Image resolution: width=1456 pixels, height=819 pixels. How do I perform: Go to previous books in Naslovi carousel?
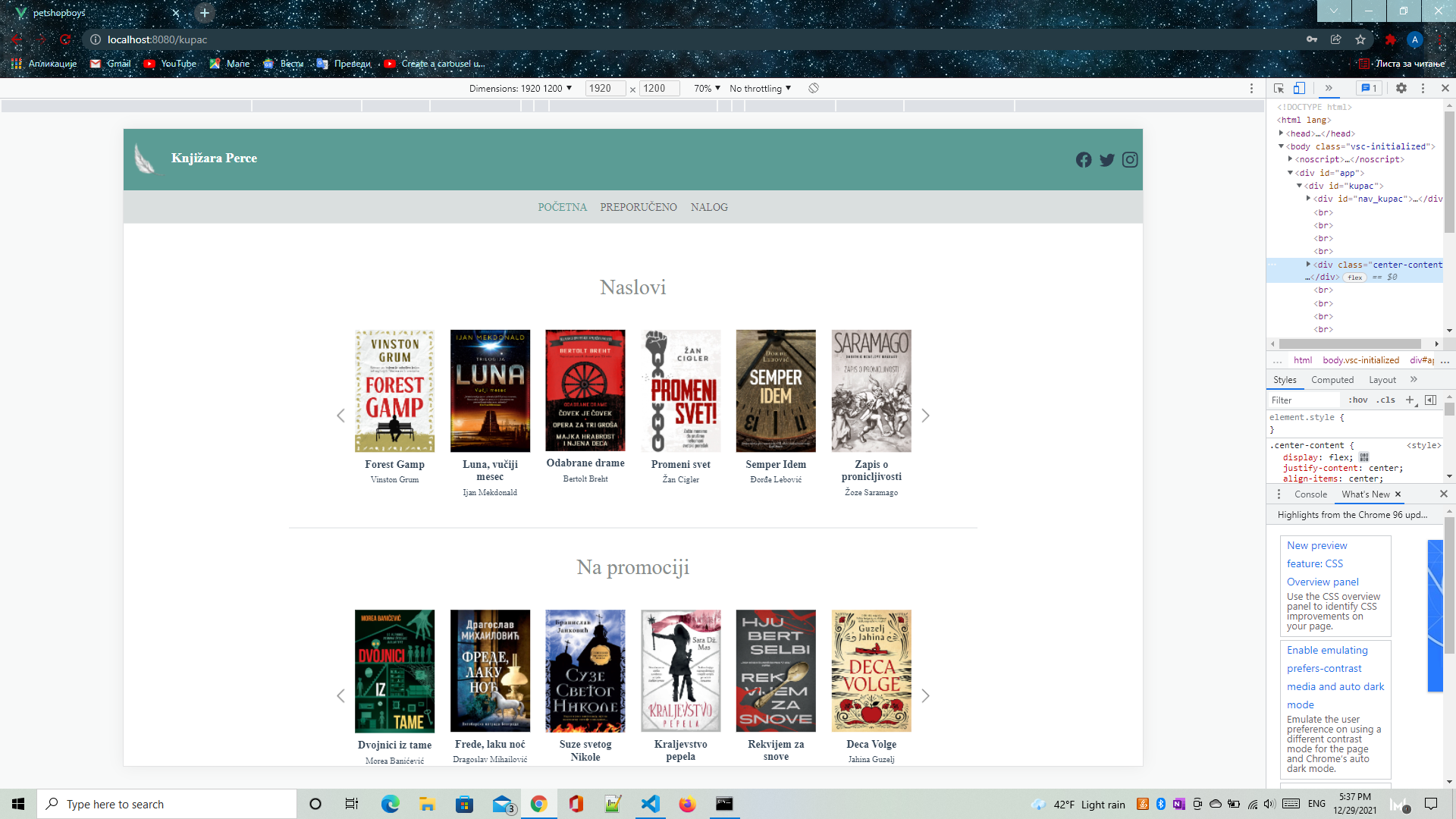point(340,416)
